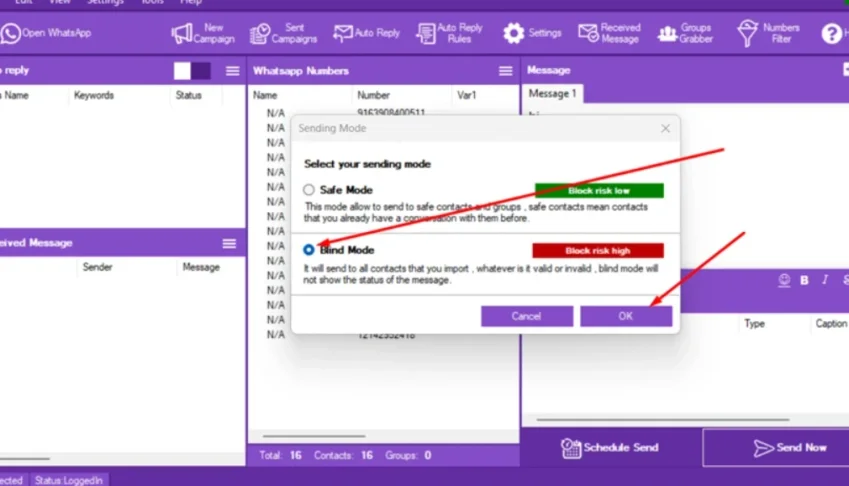Toggle italic formatting in message editor

[x=825, y=280]
